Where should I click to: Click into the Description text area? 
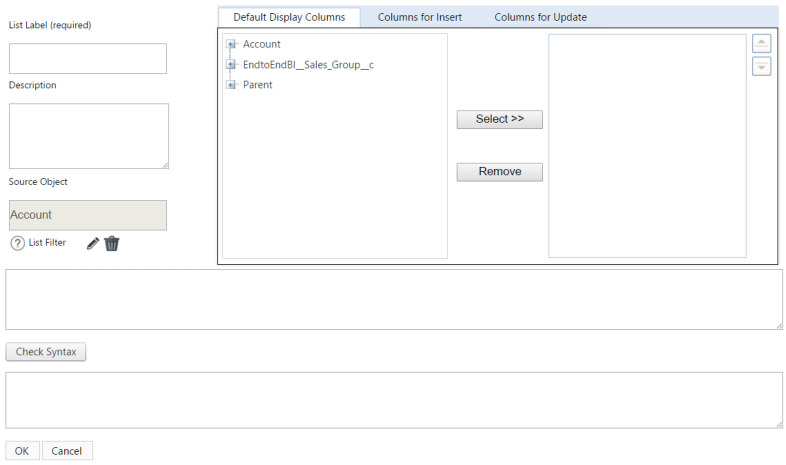[88, 135]
